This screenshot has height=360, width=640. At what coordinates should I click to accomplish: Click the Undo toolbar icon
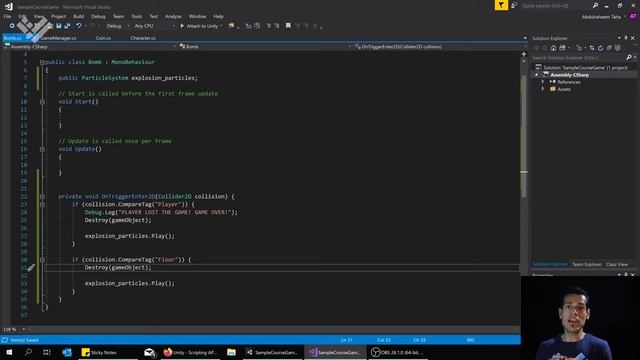(x=78, y=26)
